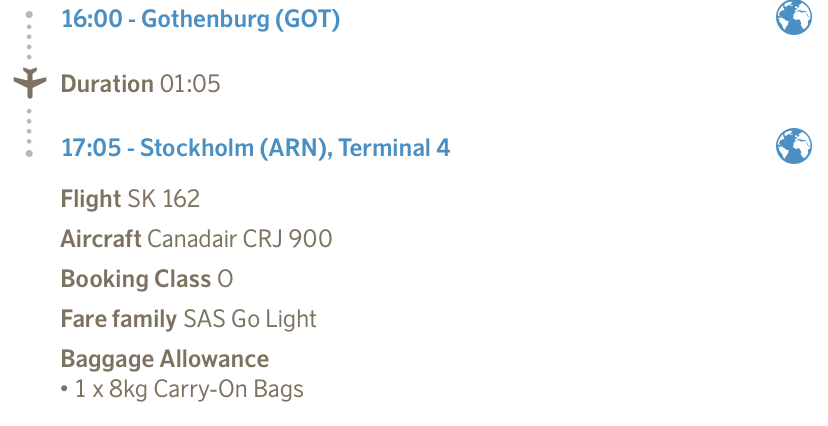The image size is (828, 426).
Task: Click the bold Aircraft label
Action: pyautogui.click(x=101, y=239)
